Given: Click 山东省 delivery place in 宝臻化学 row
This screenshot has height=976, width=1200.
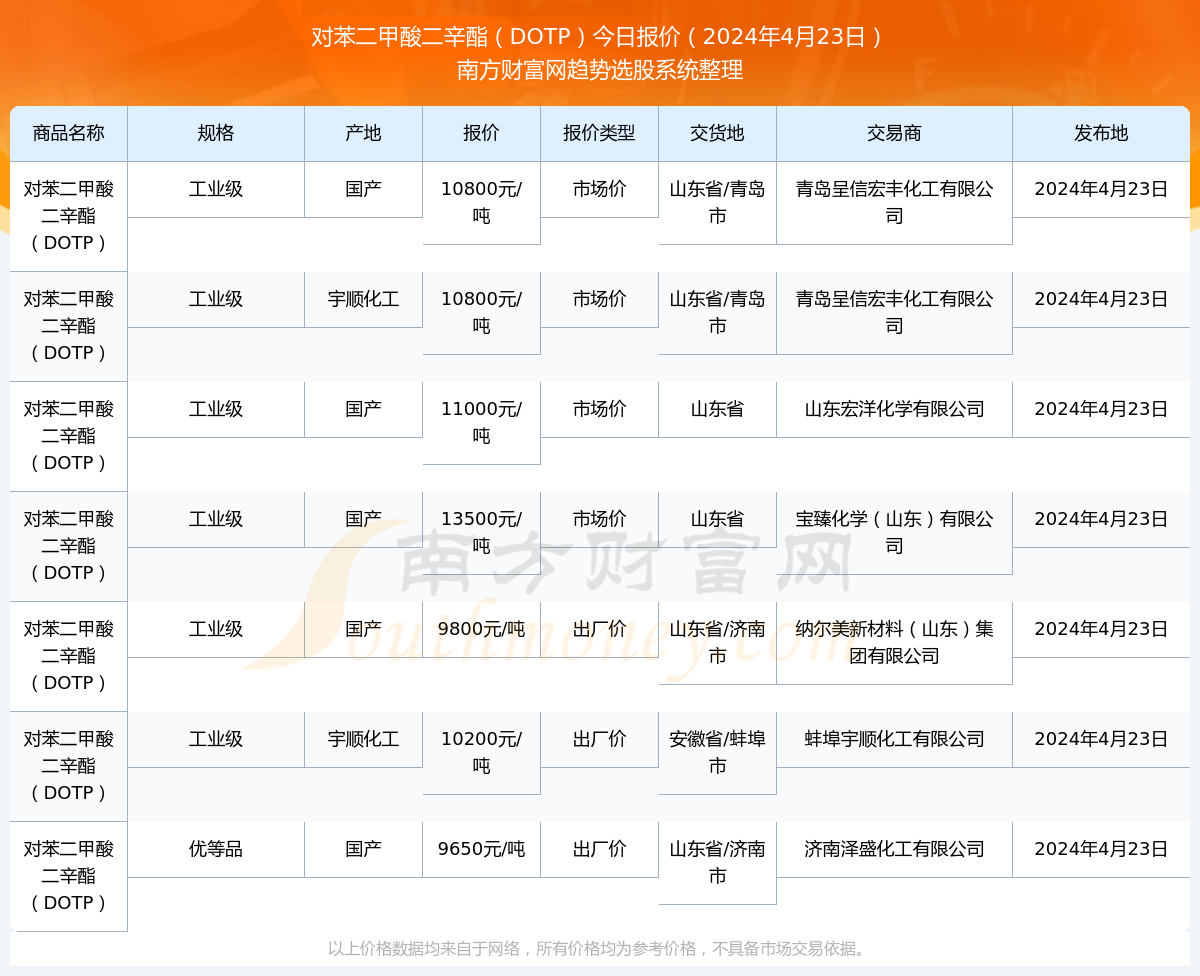Looking at the screenshot, I should [717, 519].
